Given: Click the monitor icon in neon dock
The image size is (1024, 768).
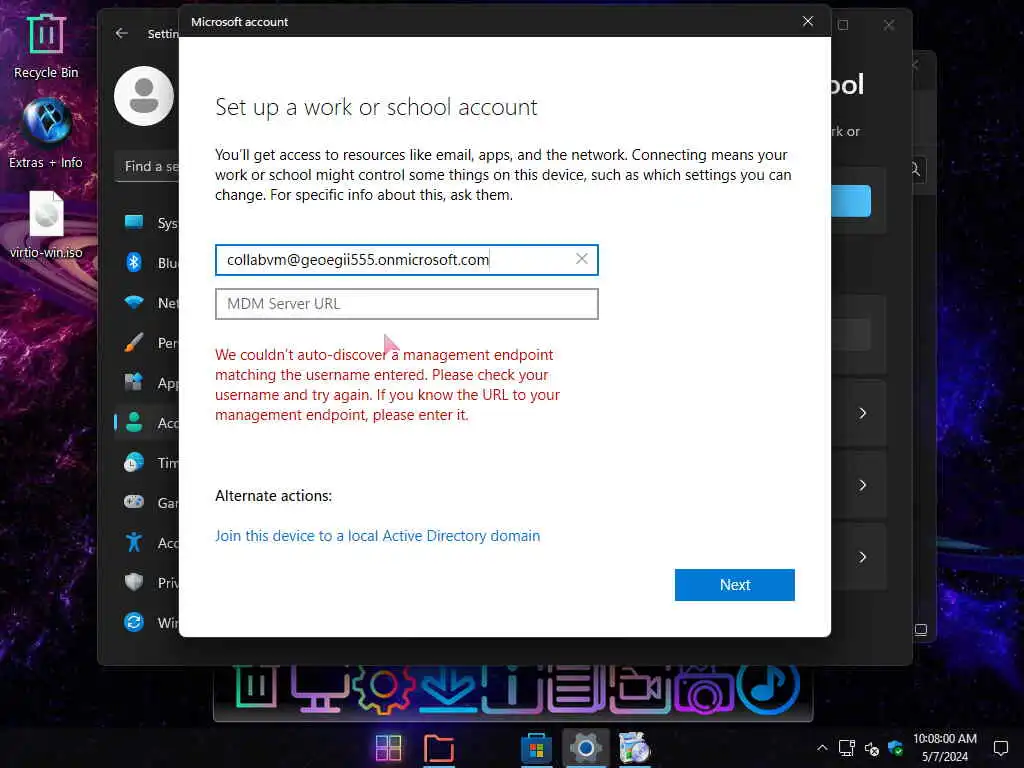Looking at the screenshot, I should point(319,688).
